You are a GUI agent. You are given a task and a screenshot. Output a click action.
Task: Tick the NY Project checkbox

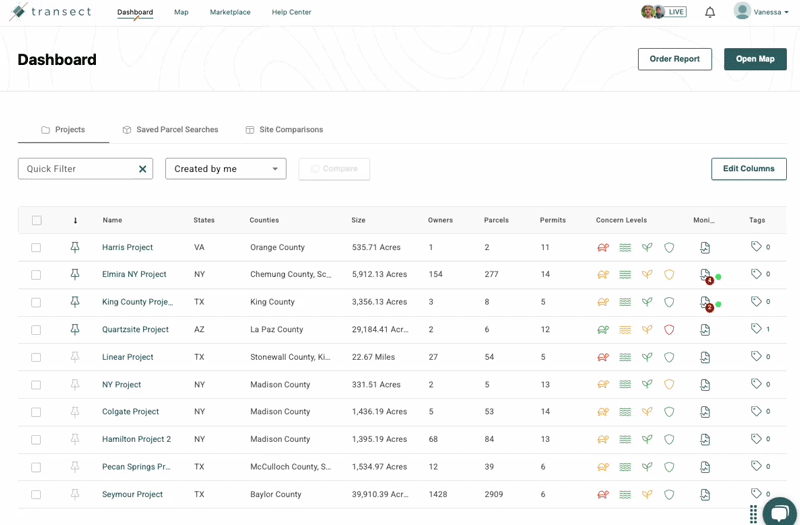click(x=36, y=385)
